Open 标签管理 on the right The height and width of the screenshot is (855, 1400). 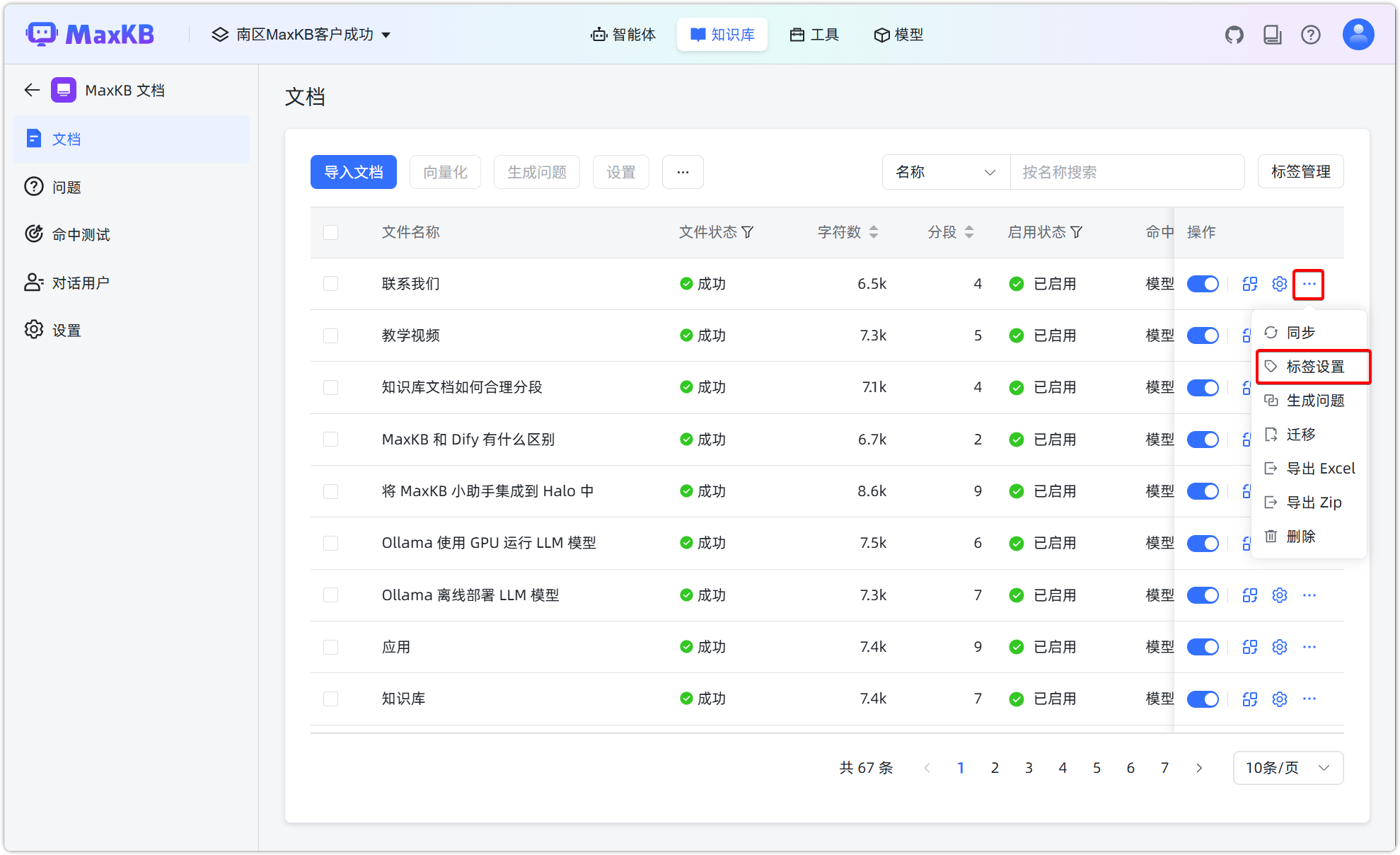pyautogui.click(x=1300, y=171)
